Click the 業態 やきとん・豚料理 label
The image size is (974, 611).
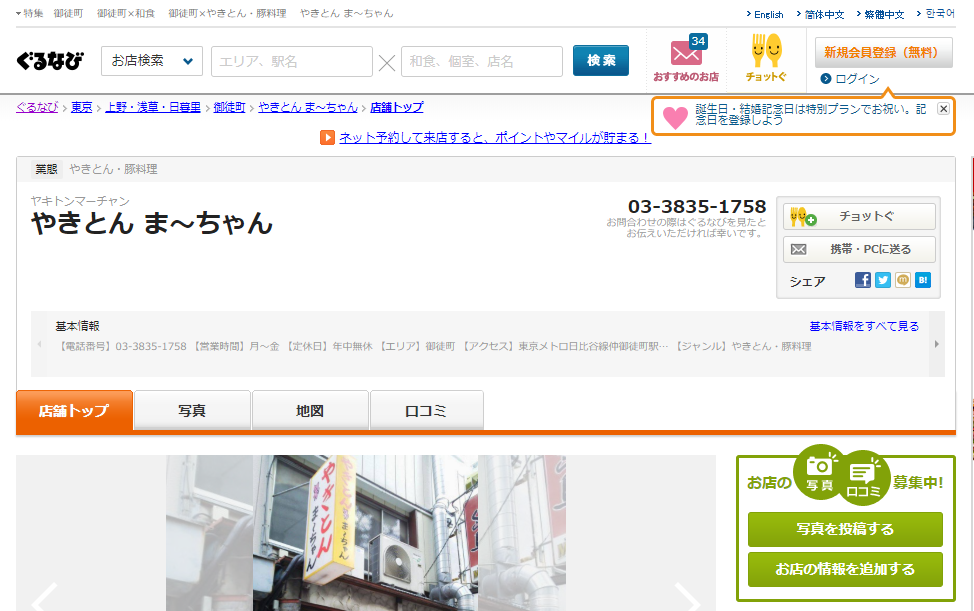pos(96,169)
